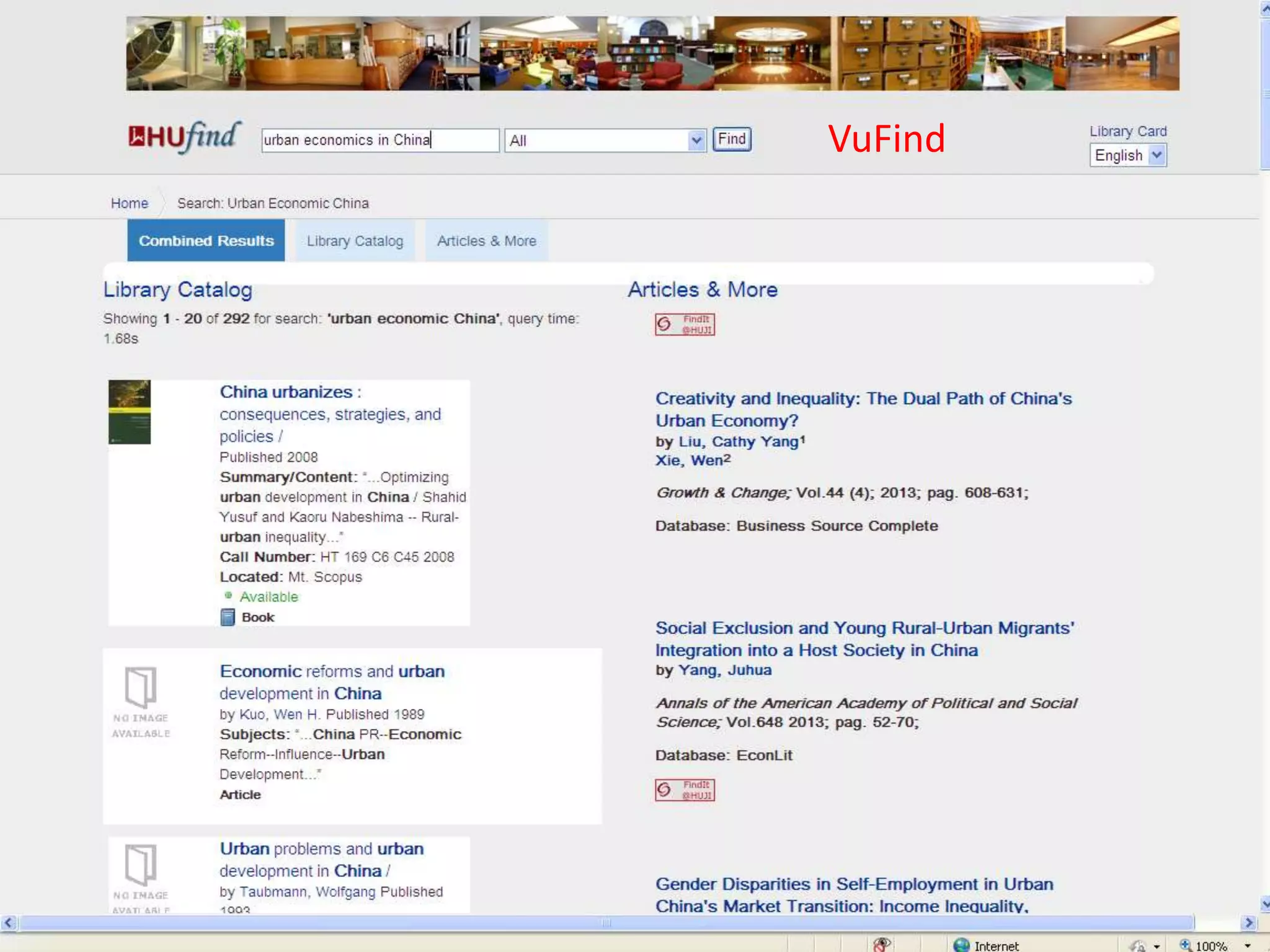Open the Library Catalog section heading

(x=178, y=289)
